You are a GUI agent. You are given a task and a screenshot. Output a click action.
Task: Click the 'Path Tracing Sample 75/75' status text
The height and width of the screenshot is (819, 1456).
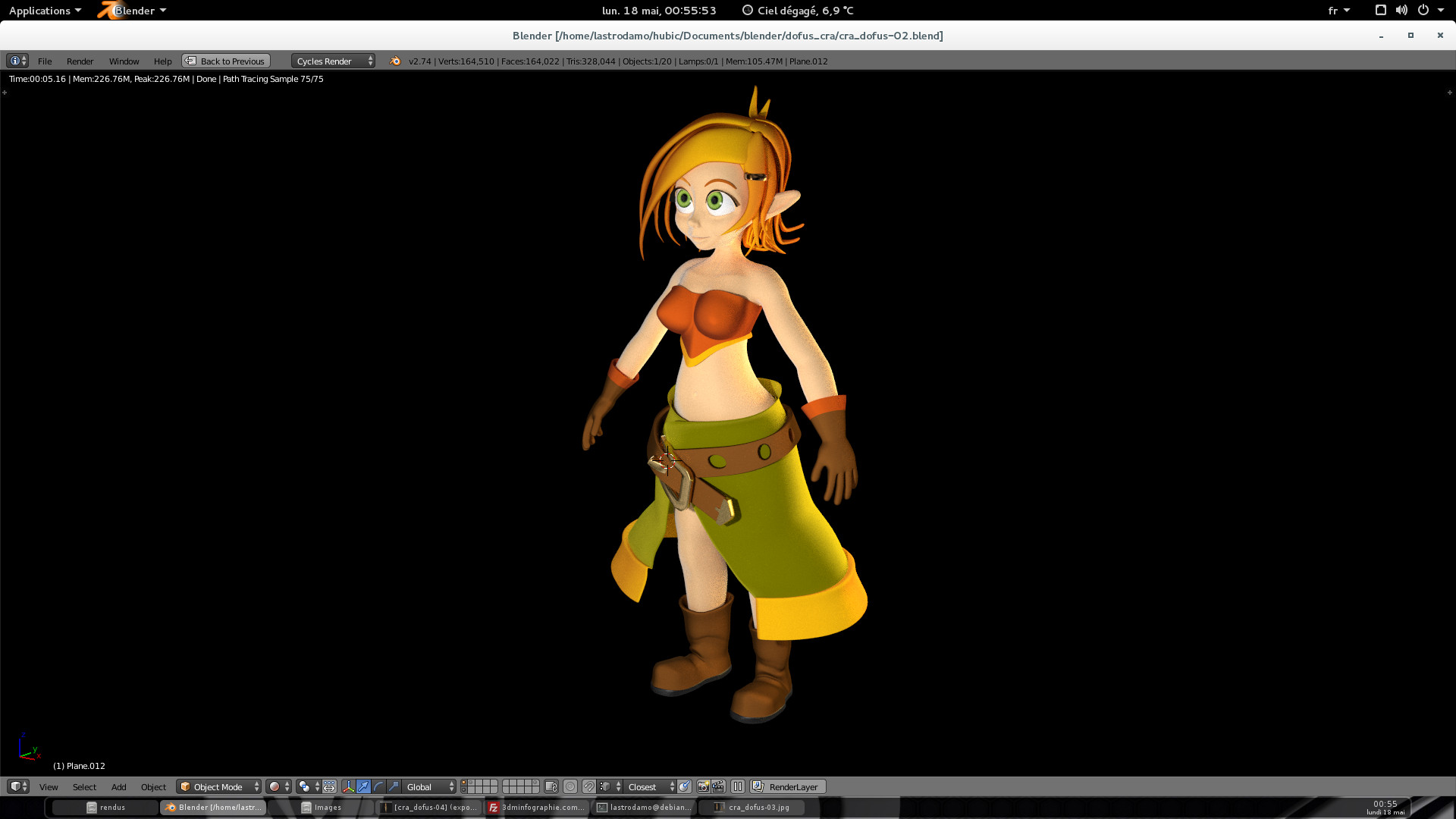[273, 79]
